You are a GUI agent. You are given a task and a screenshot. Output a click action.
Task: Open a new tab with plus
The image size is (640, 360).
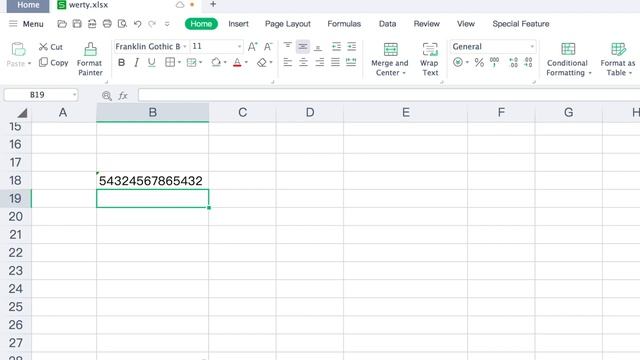tap(213, 4)
